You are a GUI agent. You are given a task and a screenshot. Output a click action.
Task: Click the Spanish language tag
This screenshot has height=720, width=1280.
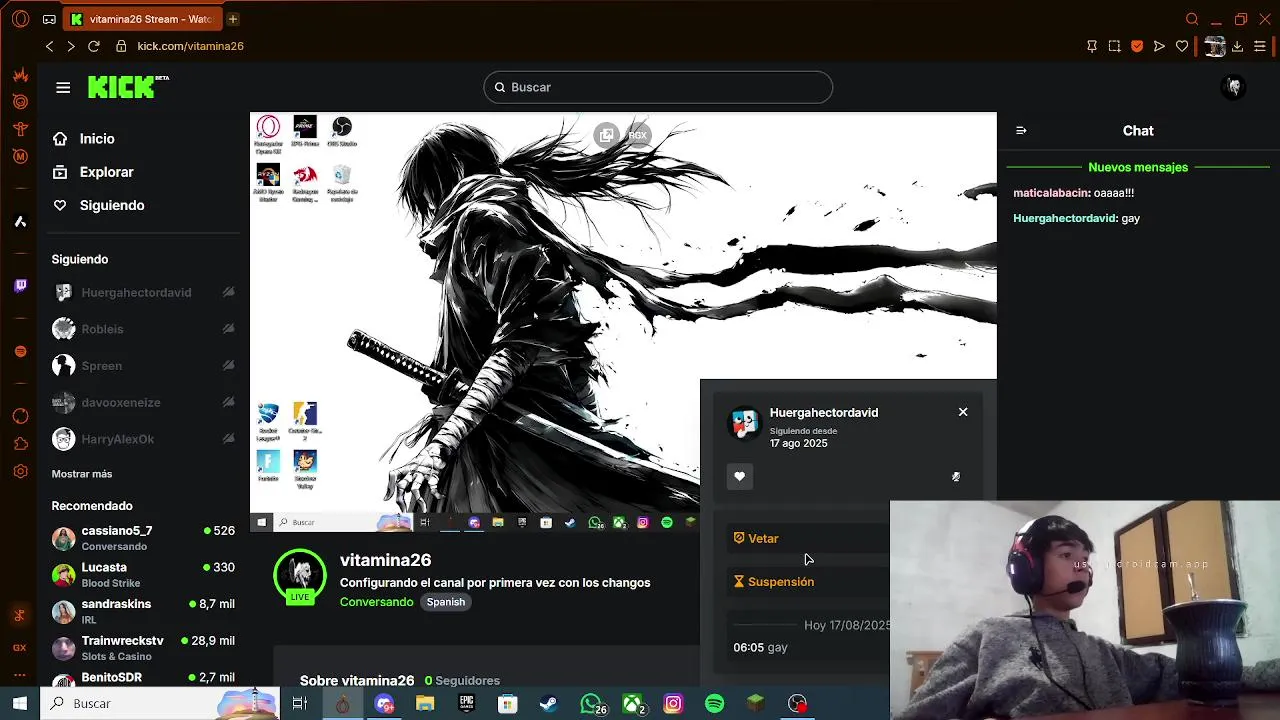pyautogui.click(x=446, y=602)
